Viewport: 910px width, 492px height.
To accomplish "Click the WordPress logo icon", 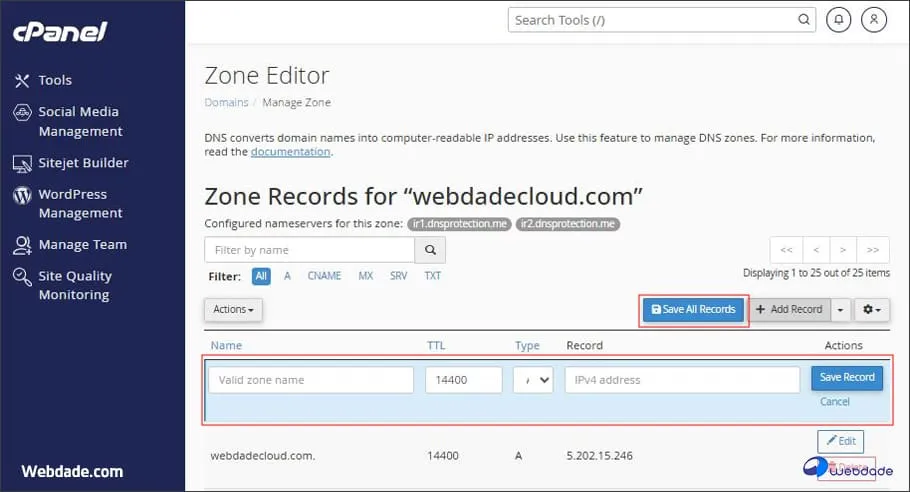I will (x=22, y=195).
